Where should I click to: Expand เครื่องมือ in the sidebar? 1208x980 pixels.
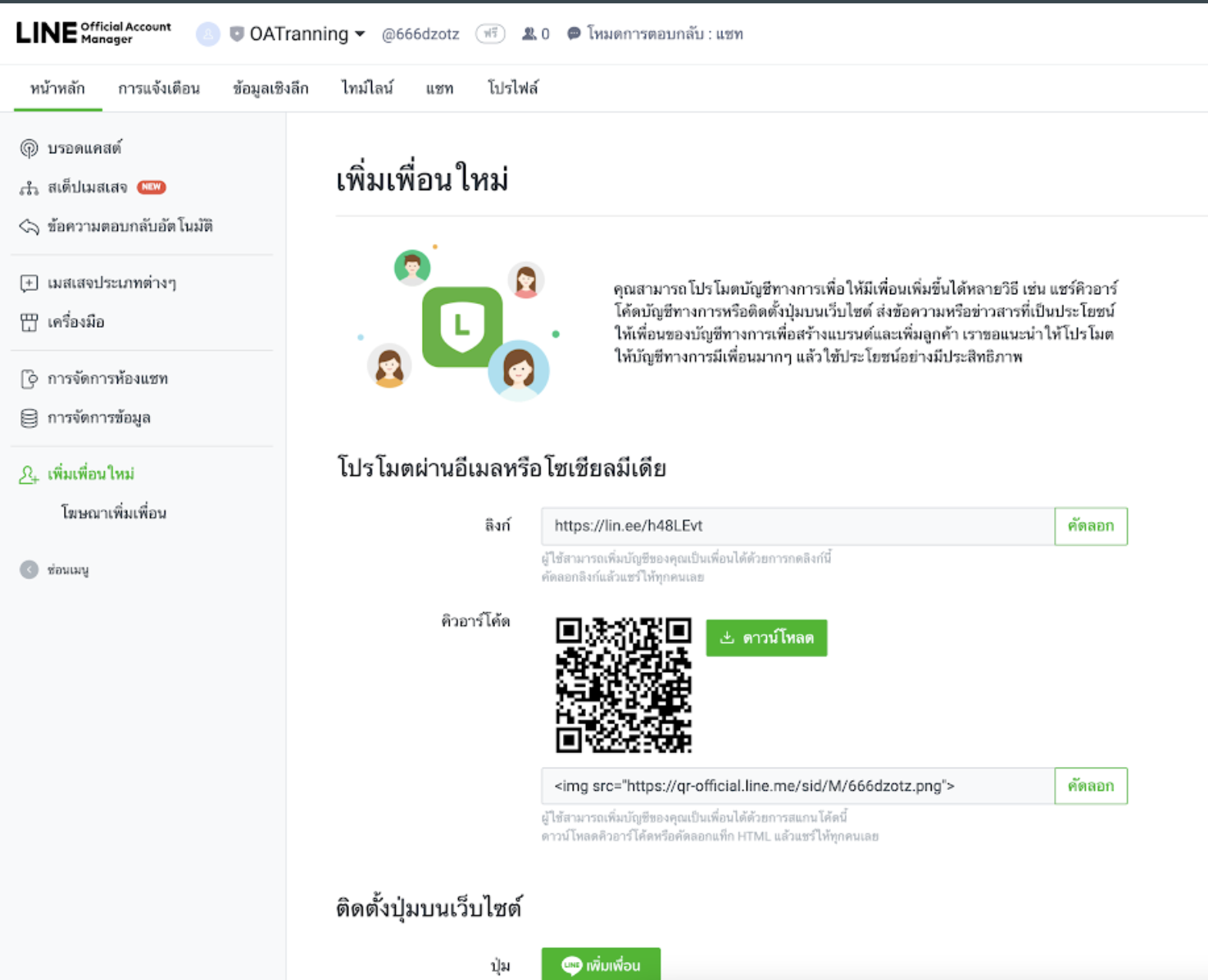tap(75, 322)
